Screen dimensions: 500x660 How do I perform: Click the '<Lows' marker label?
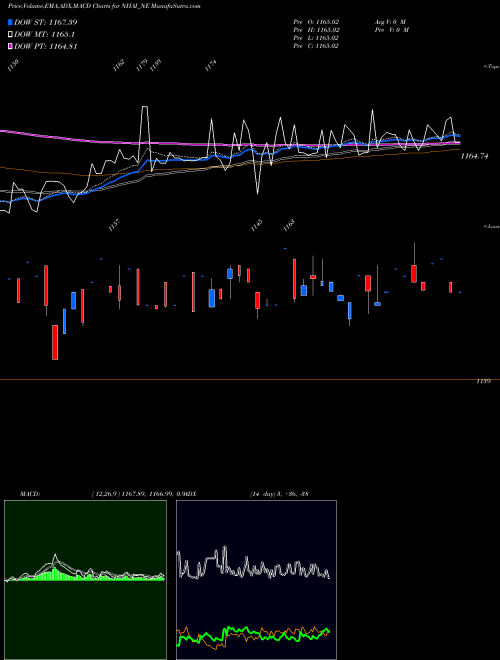click(x=492, y=226)
